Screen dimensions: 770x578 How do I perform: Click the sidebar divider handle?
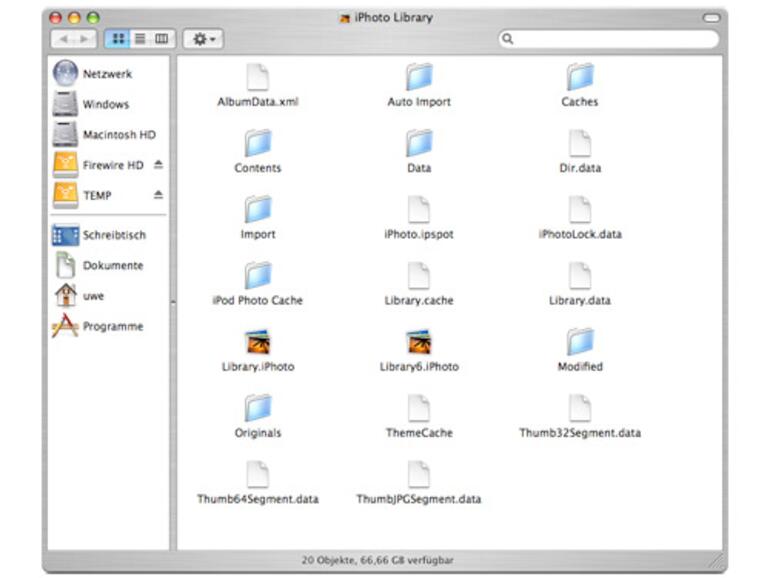pos(173,303)
